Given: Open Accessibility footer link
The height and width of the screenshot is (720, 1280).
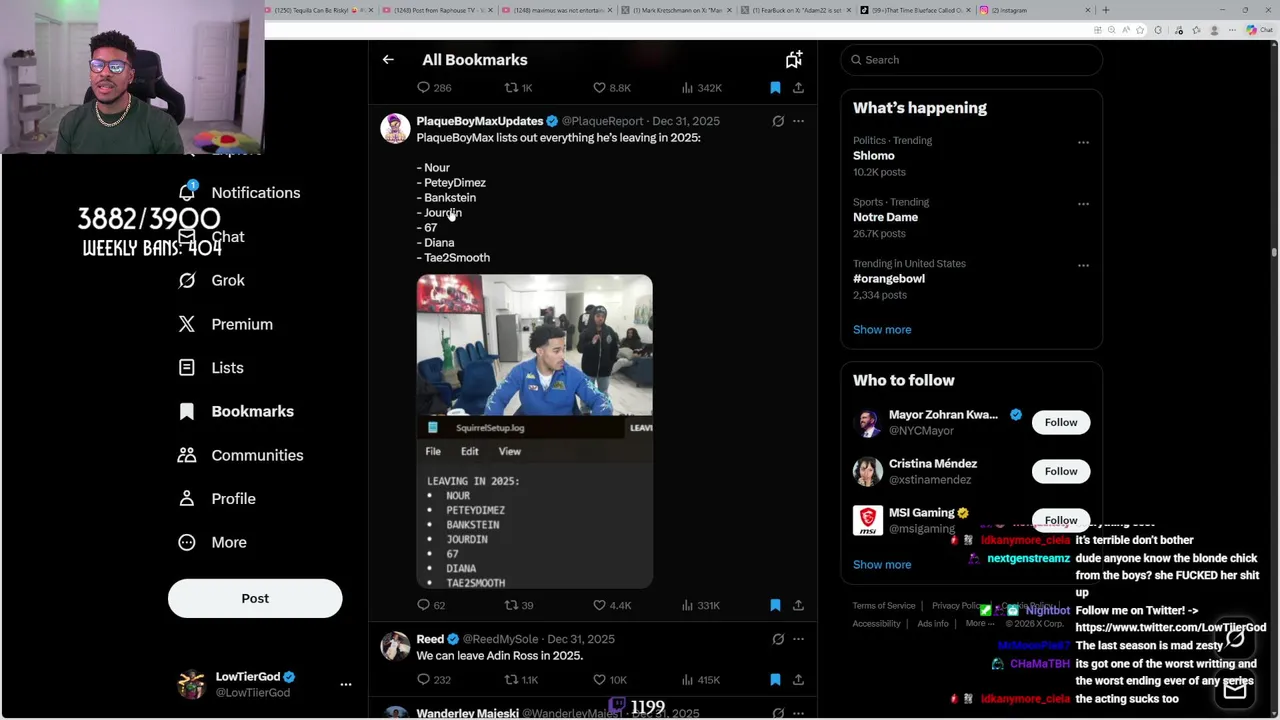Looking at the screenshot, I should pos(876,624).
